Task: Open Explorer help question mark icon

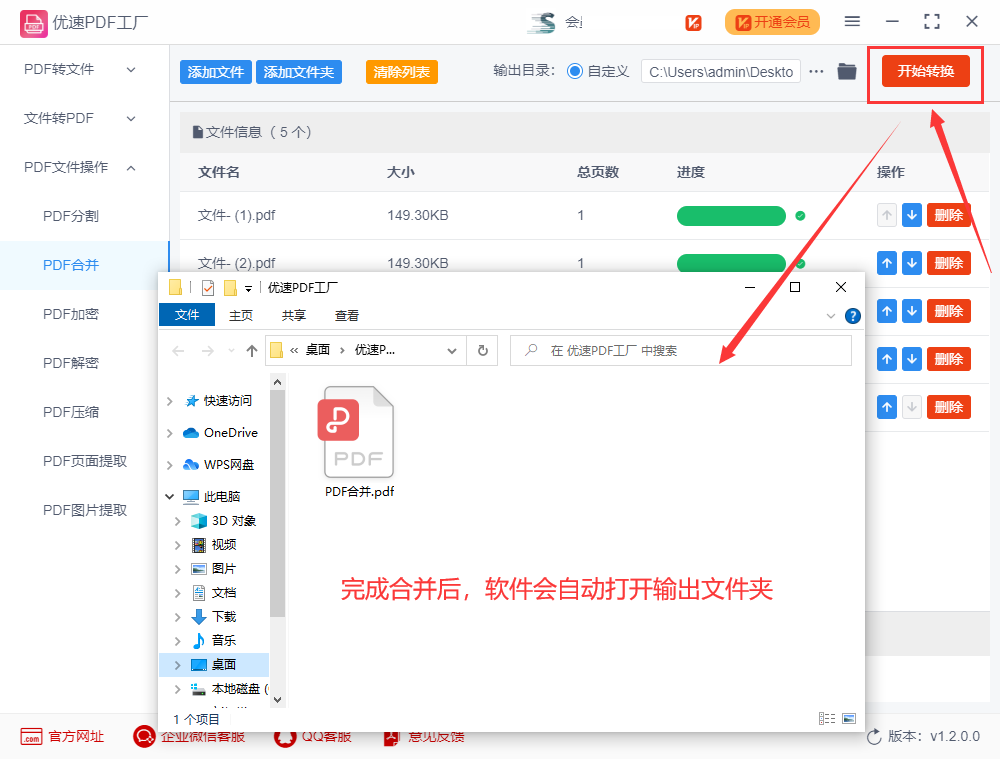Action: click(x=853, y=316)
